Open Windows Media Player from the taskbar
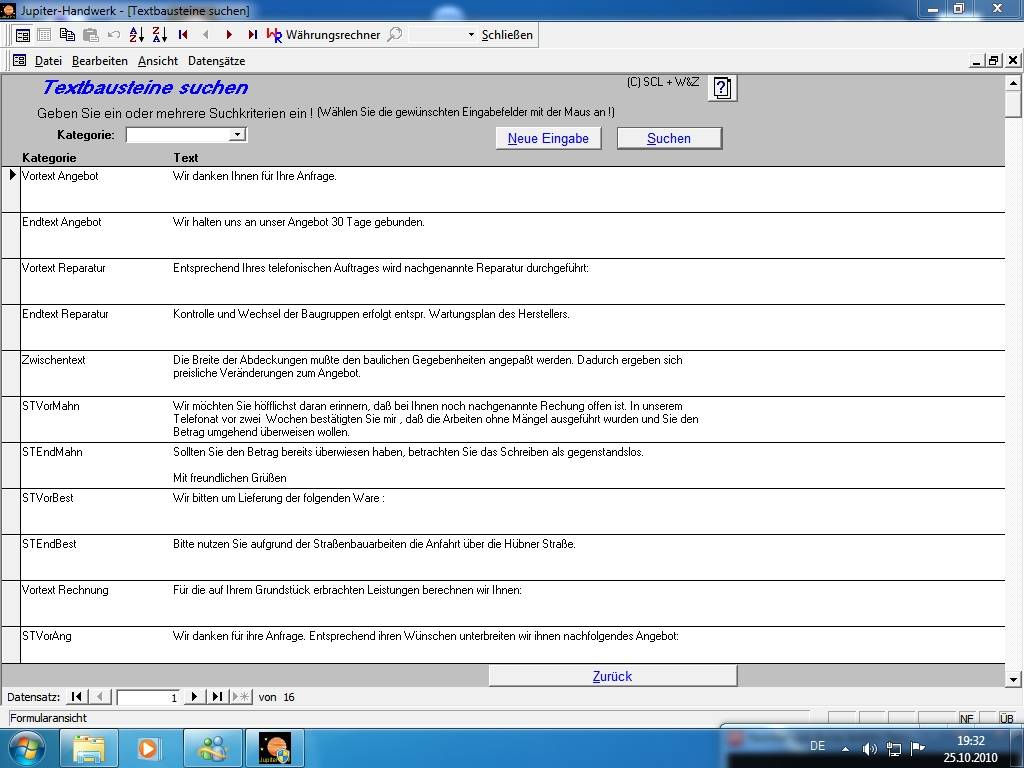 click(x=148, y=748)
